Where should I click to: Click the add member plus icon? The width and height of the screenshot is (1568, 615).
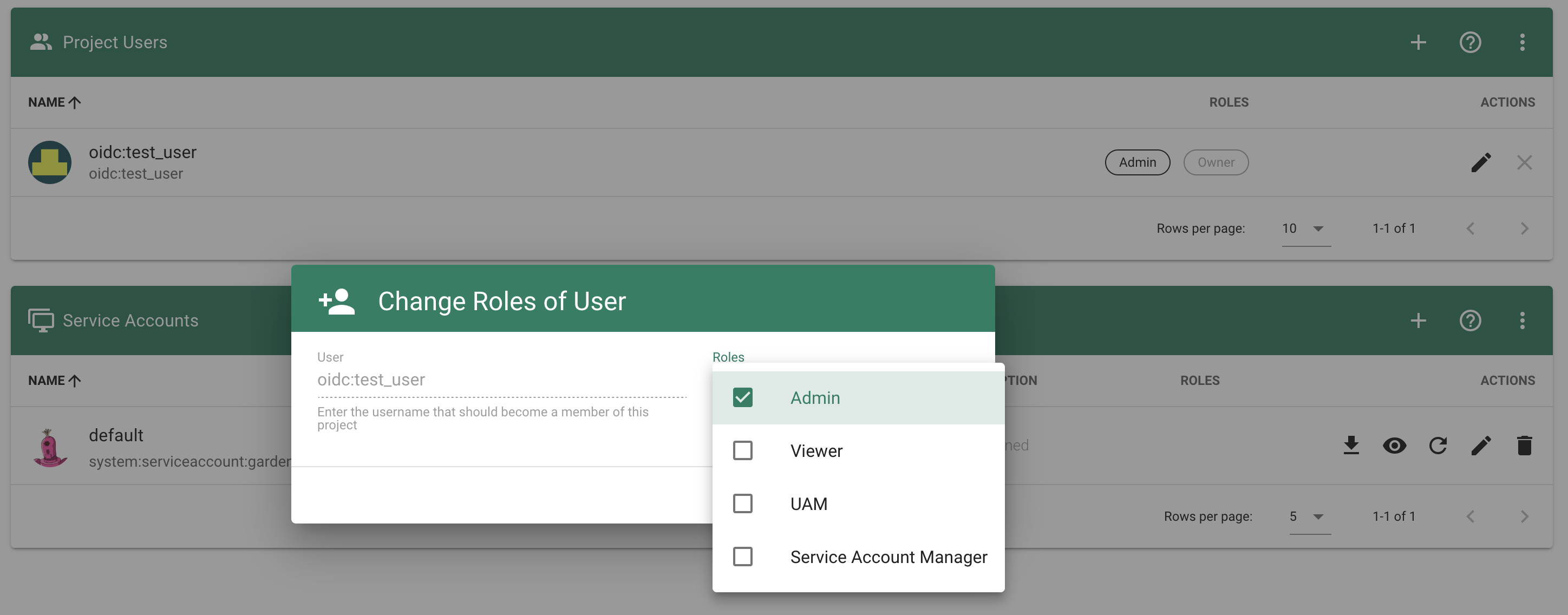pos(1418,42)
